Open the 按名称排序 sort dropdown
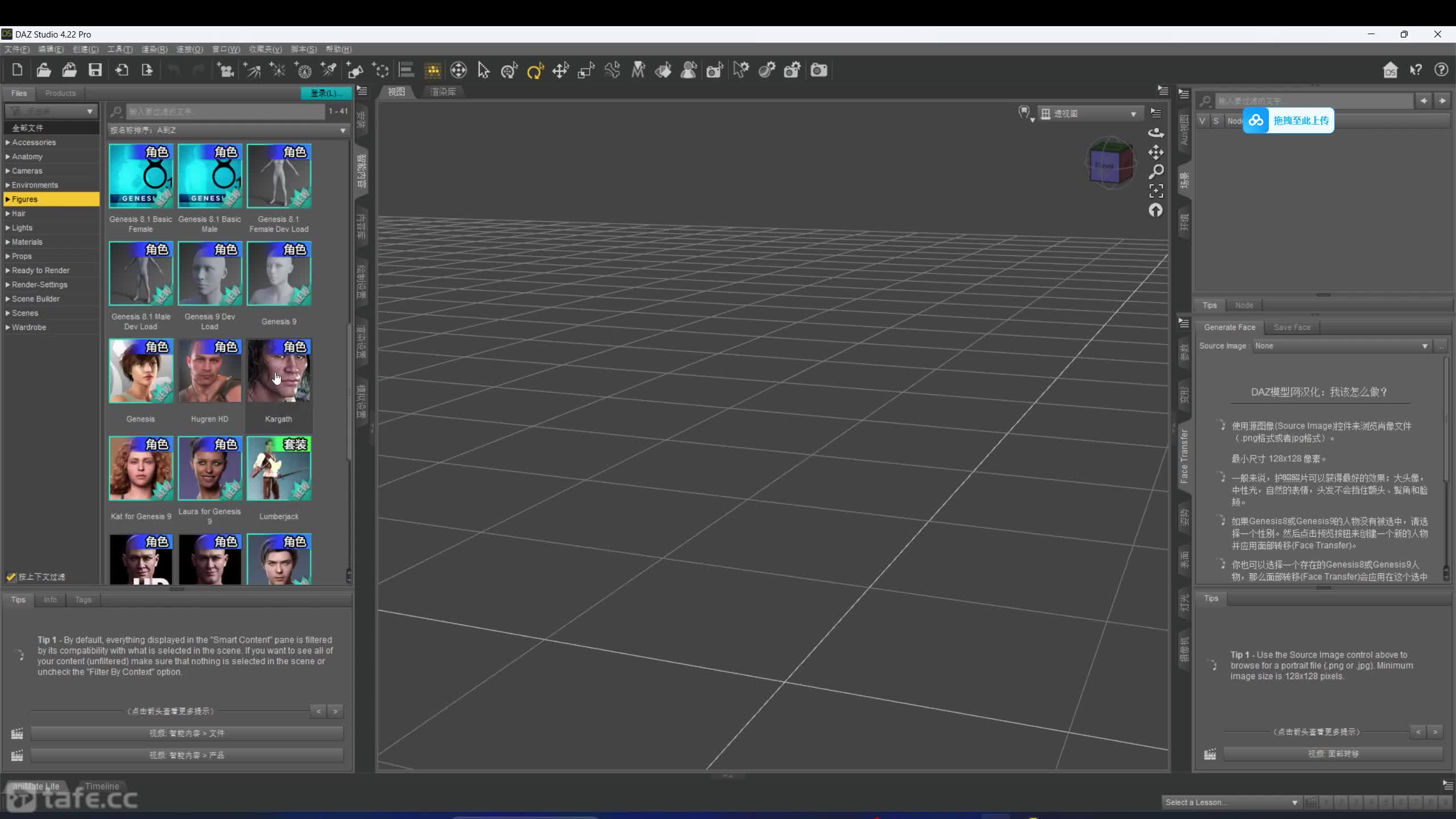 click(228, 130)
